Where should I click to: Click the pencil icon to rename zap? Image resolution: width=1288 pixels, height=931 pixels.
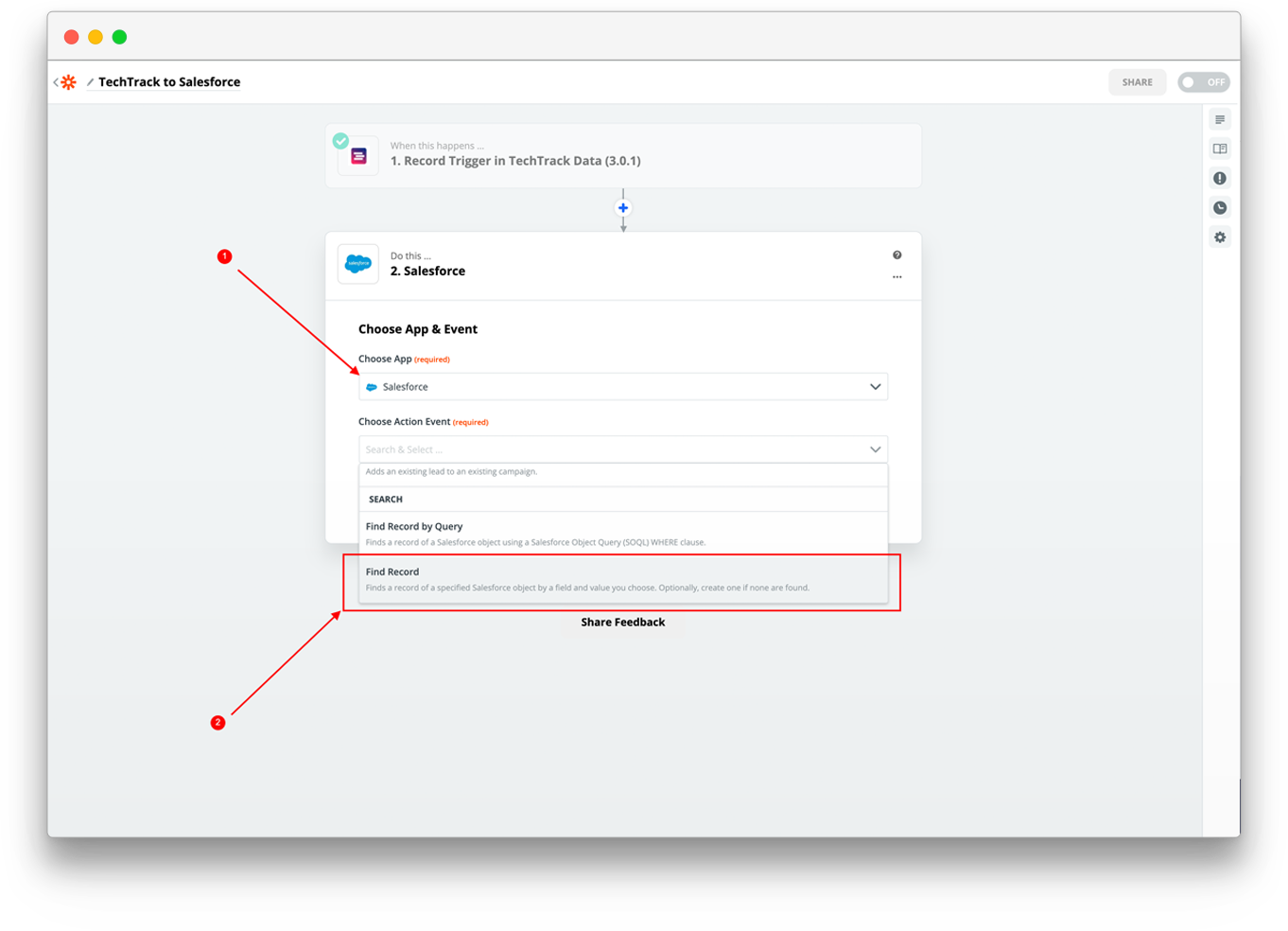point(90,82)
